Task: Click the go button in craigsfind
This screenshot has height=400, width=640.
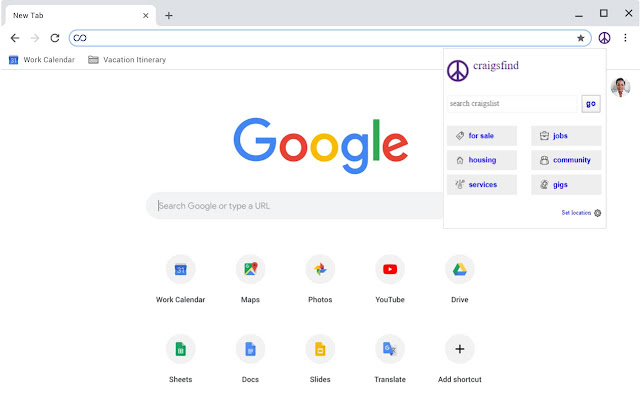Action: pyautogui.click(x=591, y=104)
